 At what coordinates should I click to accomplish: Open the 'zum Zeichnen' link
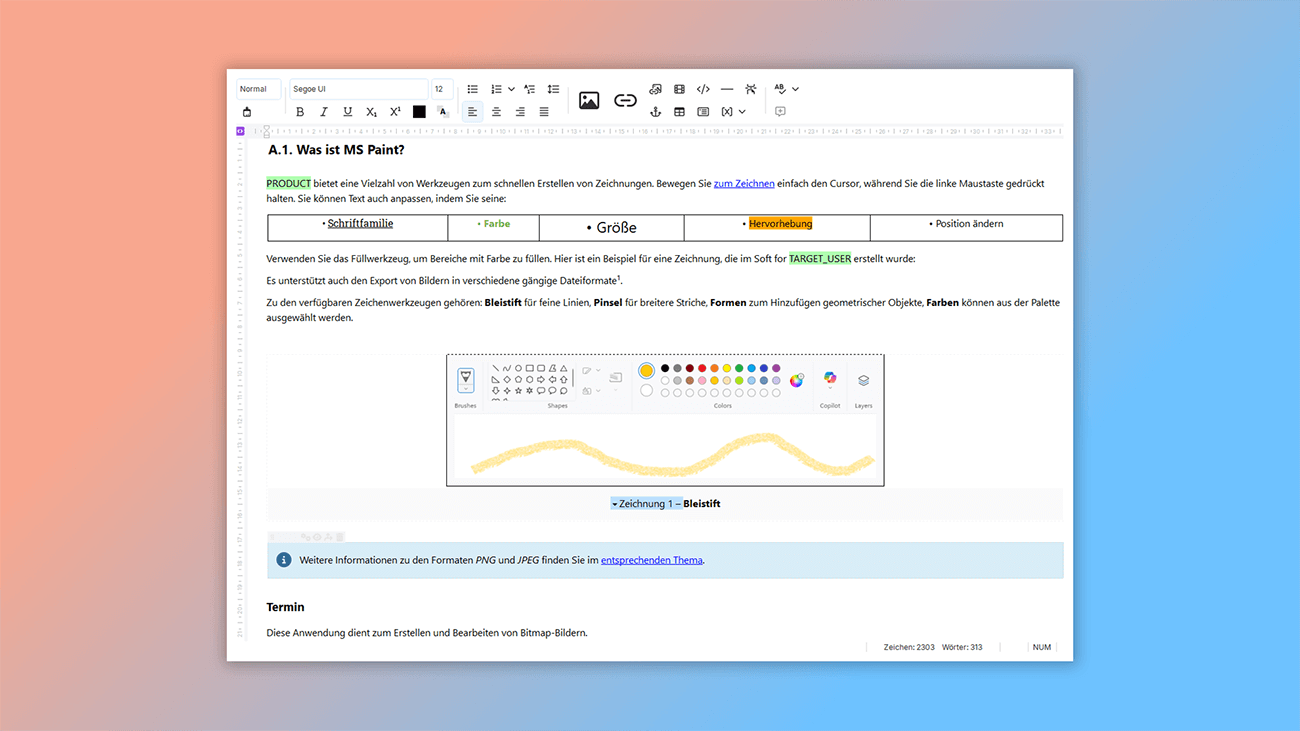click(744, 184)
